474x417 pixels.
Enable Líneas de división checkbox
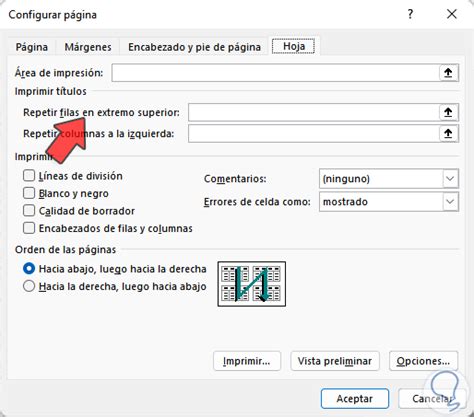29,175
